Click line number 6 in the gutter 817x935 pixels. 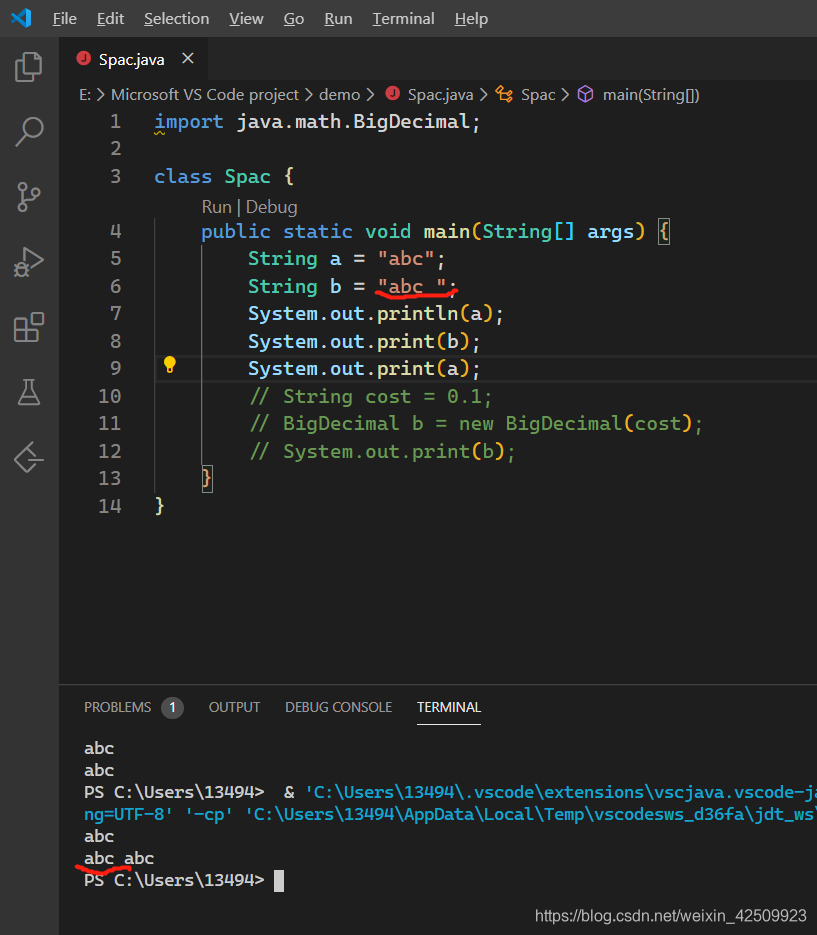click(116, 286)
